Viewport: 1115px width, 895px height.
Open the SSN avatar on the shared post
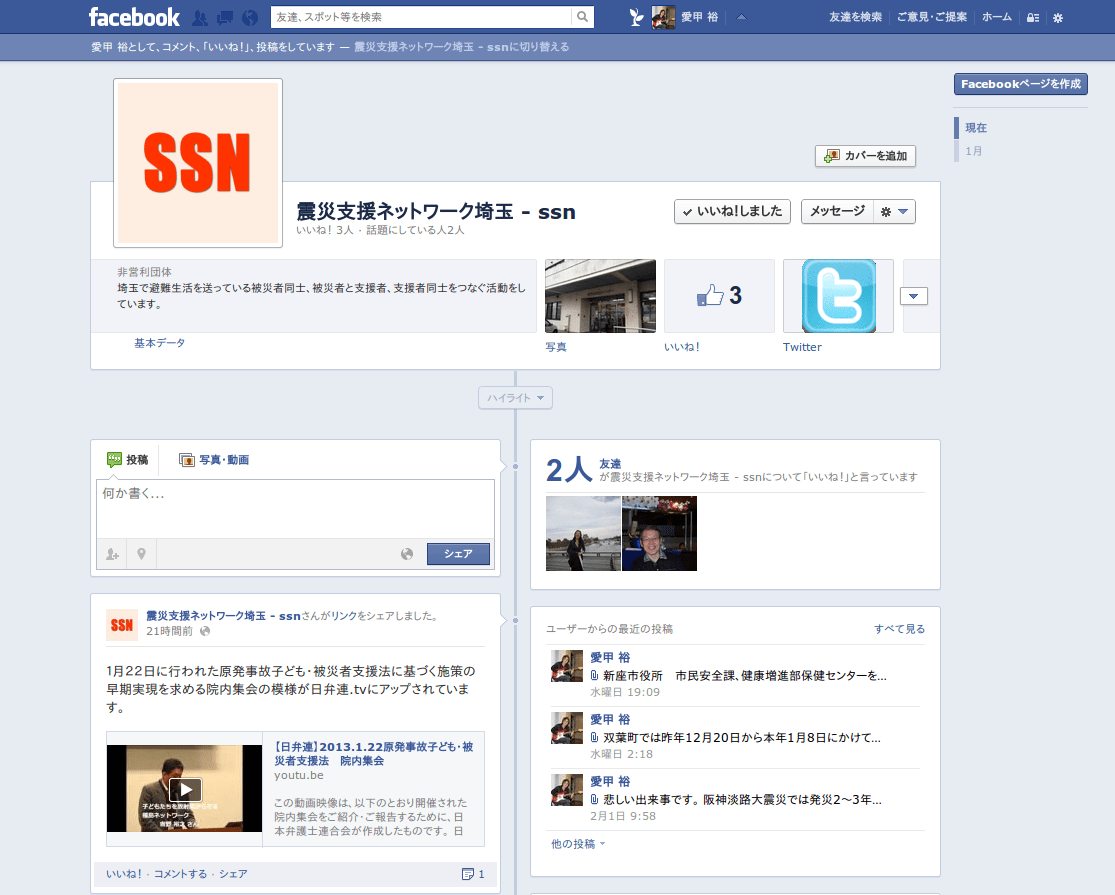pos(122,625)
